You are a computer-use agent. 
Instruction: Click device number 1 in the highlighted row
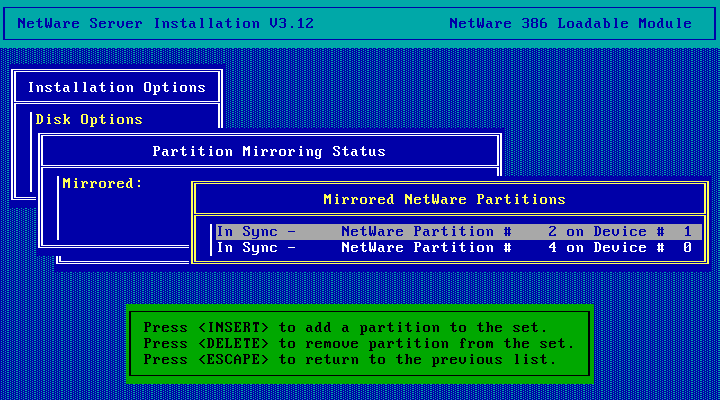click(687, 231)
